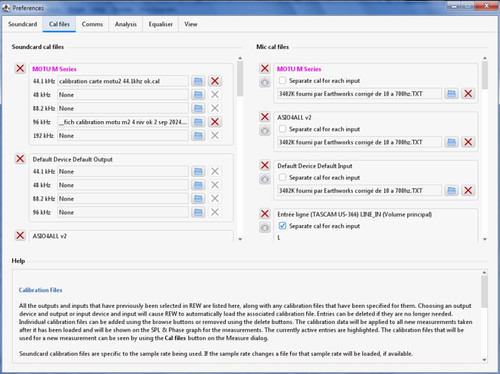Delete the TASCAM US-366 LINE_IN mic entry
500x374 pixels.
pos(265,214)
